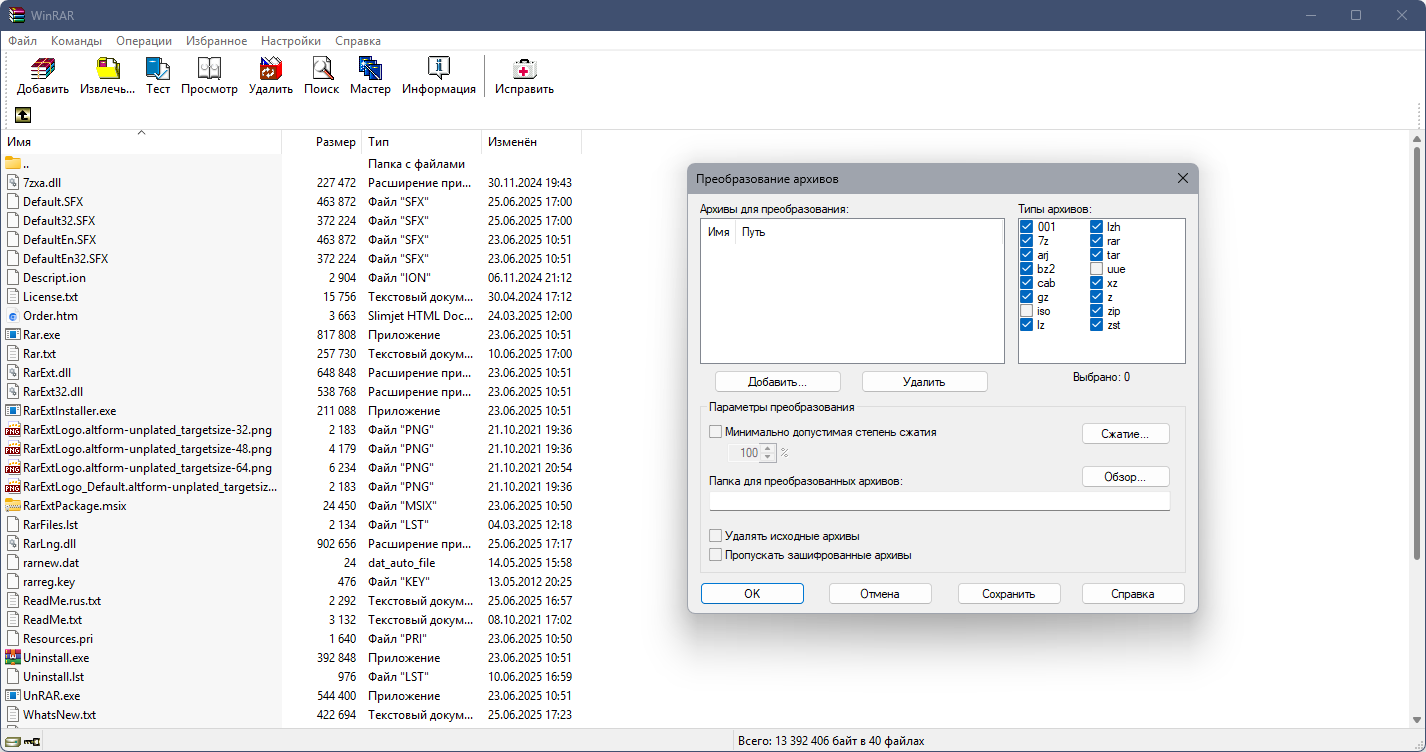The width and height of the screenshot is (1426, 752).
Task: Select the 7zxa.dll file icon
Action: (x=13, y=182)
